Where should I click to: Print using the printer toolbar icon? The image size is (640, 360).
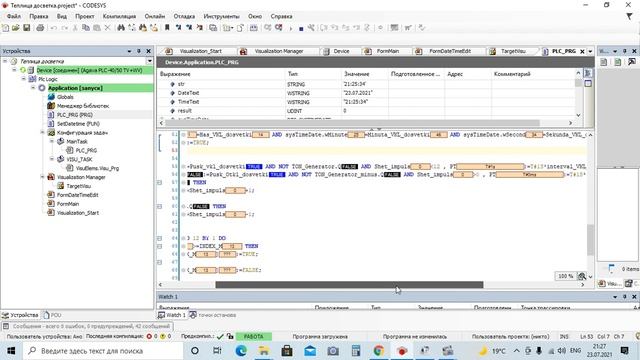point(40,28)
